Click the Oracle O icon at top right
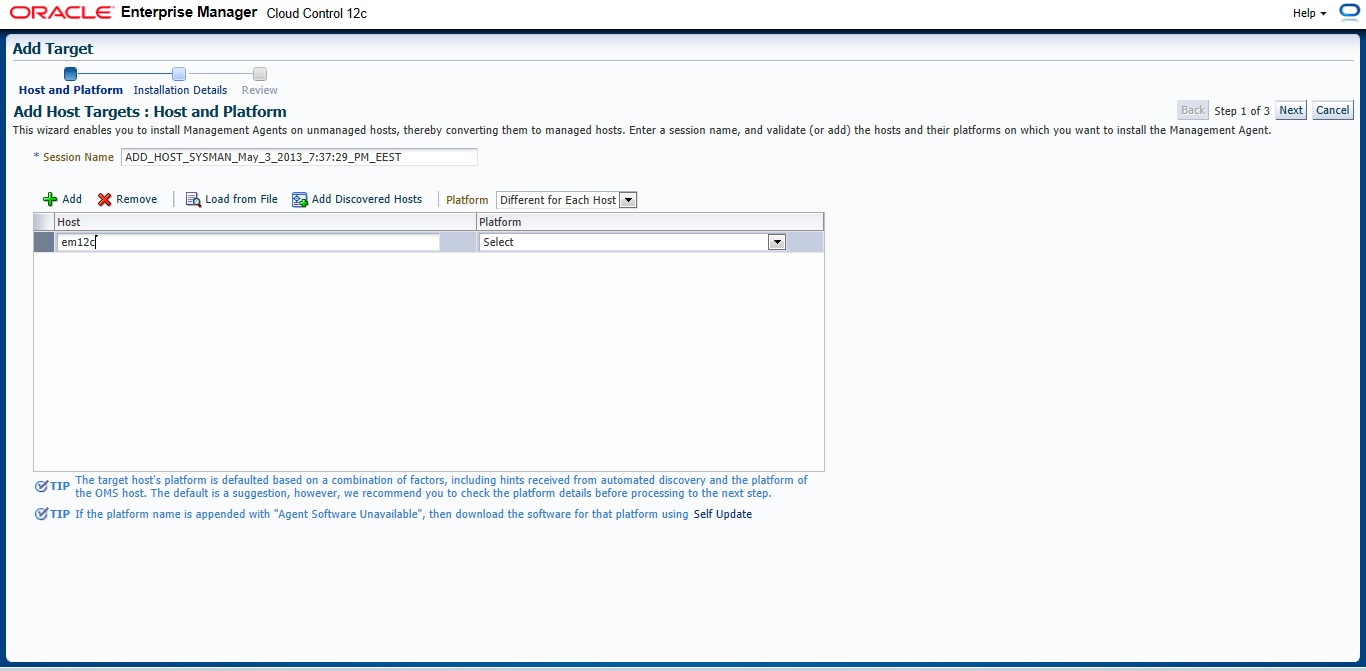Screen dimensions: 1366x671 (1349, 13)
